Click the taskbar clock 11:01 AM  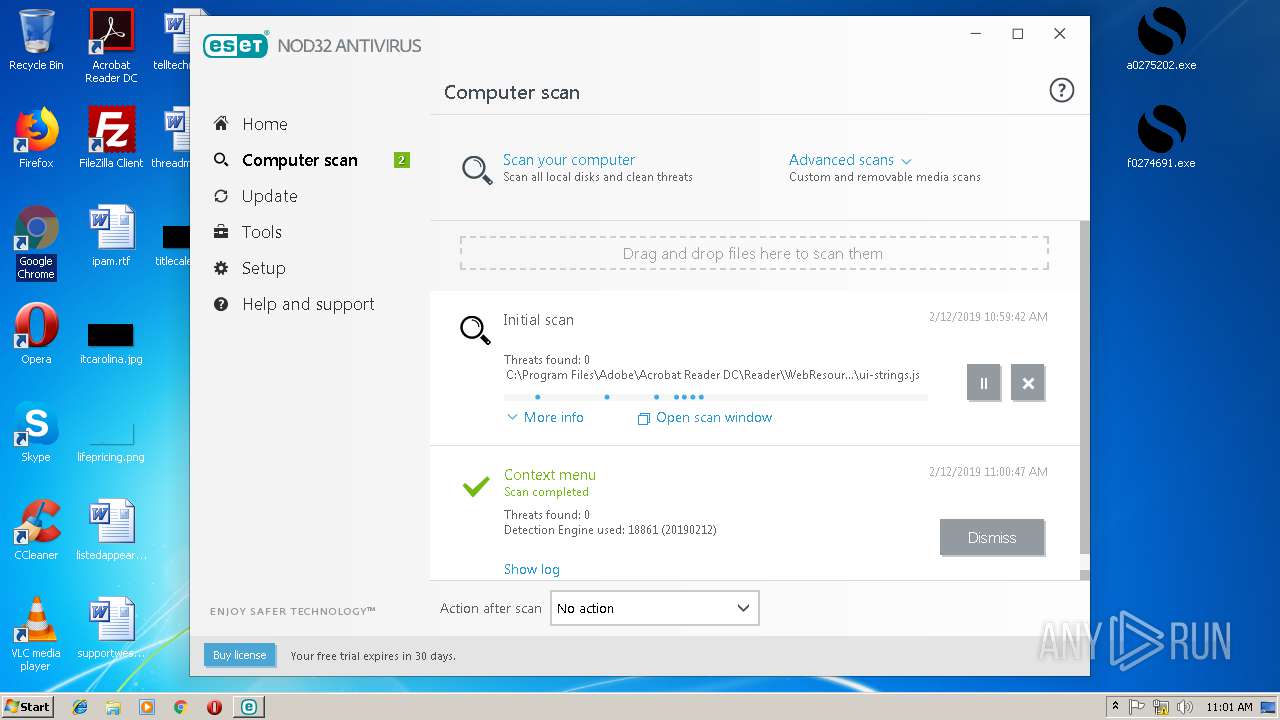[x=1229, y=707]
